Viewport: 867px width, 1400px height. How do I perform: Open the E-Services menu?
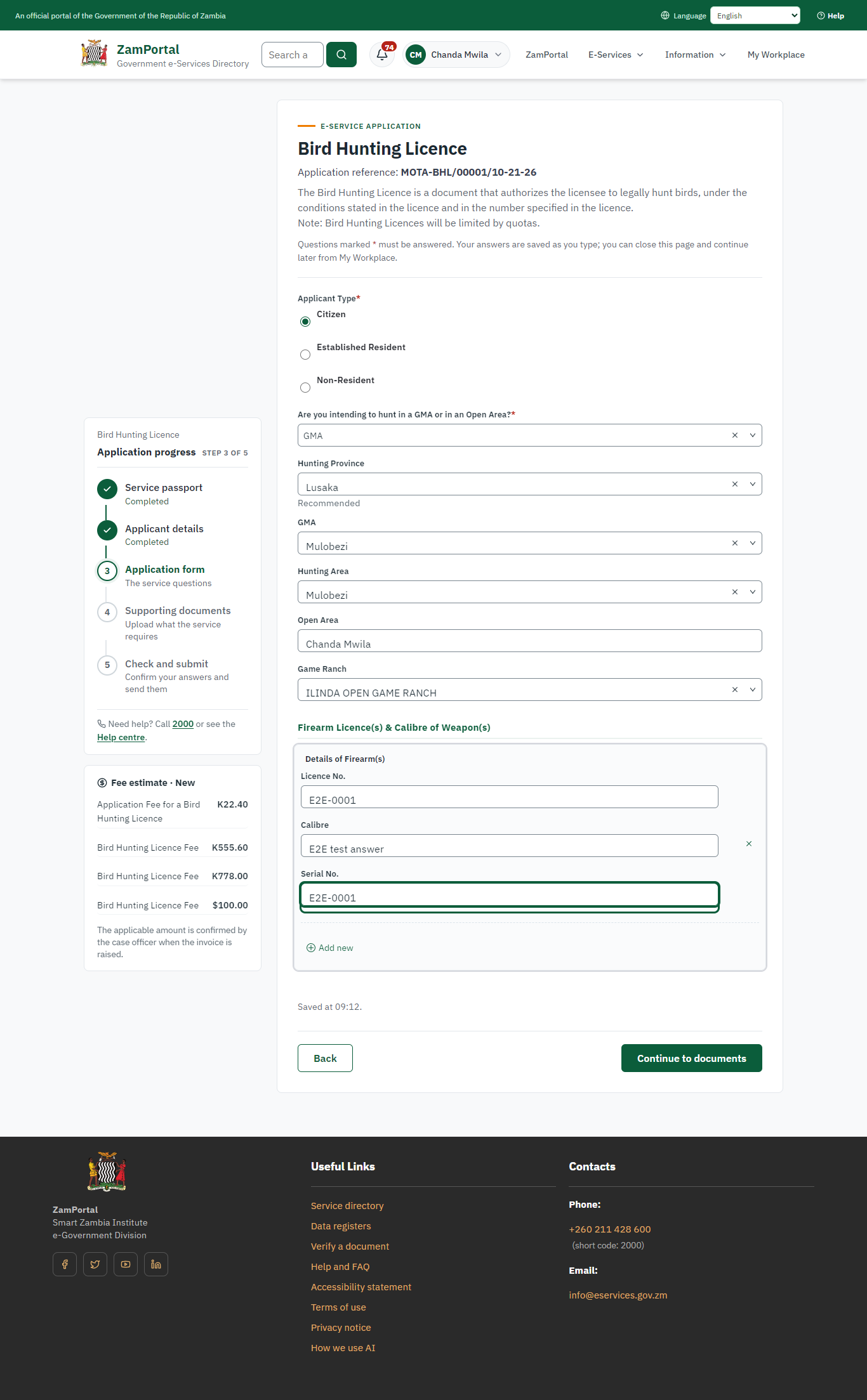click(616, 55)
